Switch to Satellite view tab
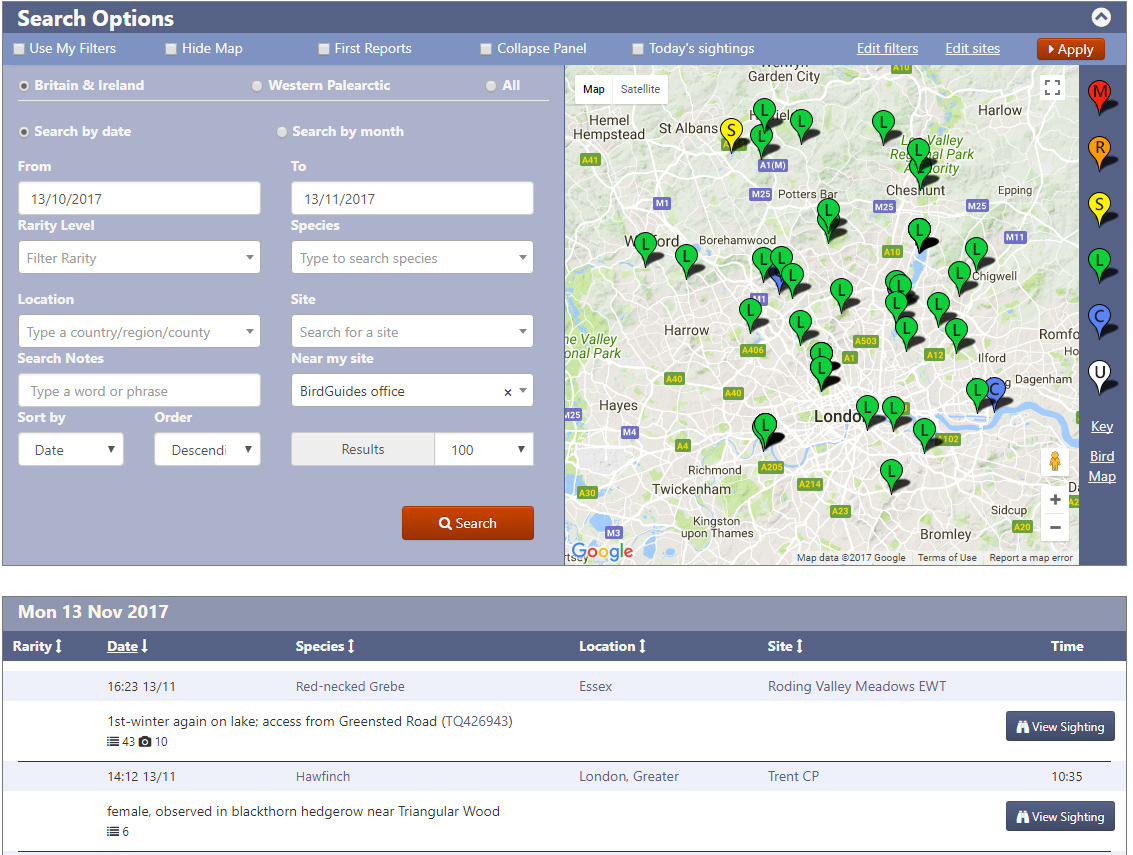Image resolution: width=1133 pixels, height=855 pixels. click(640, 89)
